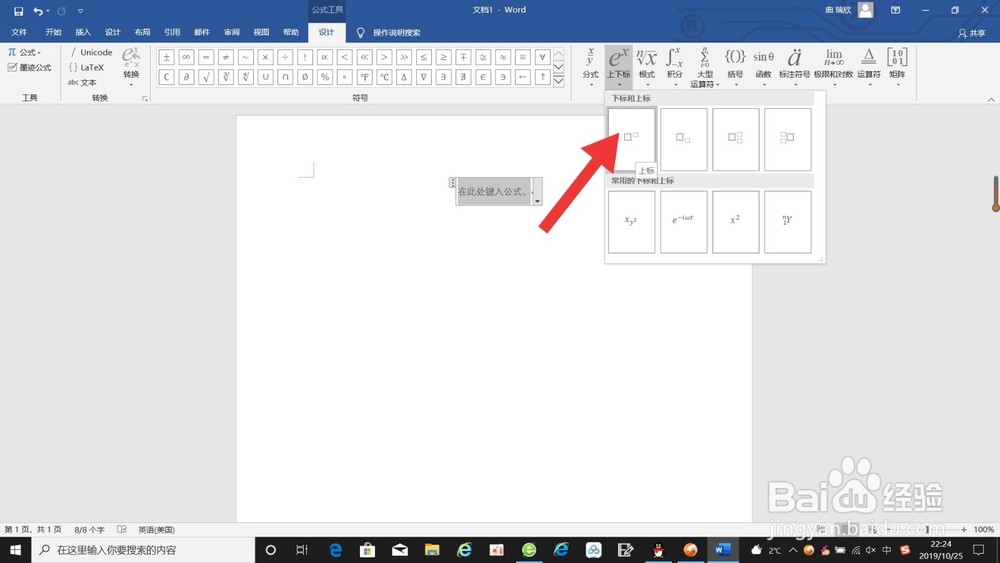Open the 公式 (Equation) dropdown
The height and width of the screenshot is (563, 1000).
24,52
